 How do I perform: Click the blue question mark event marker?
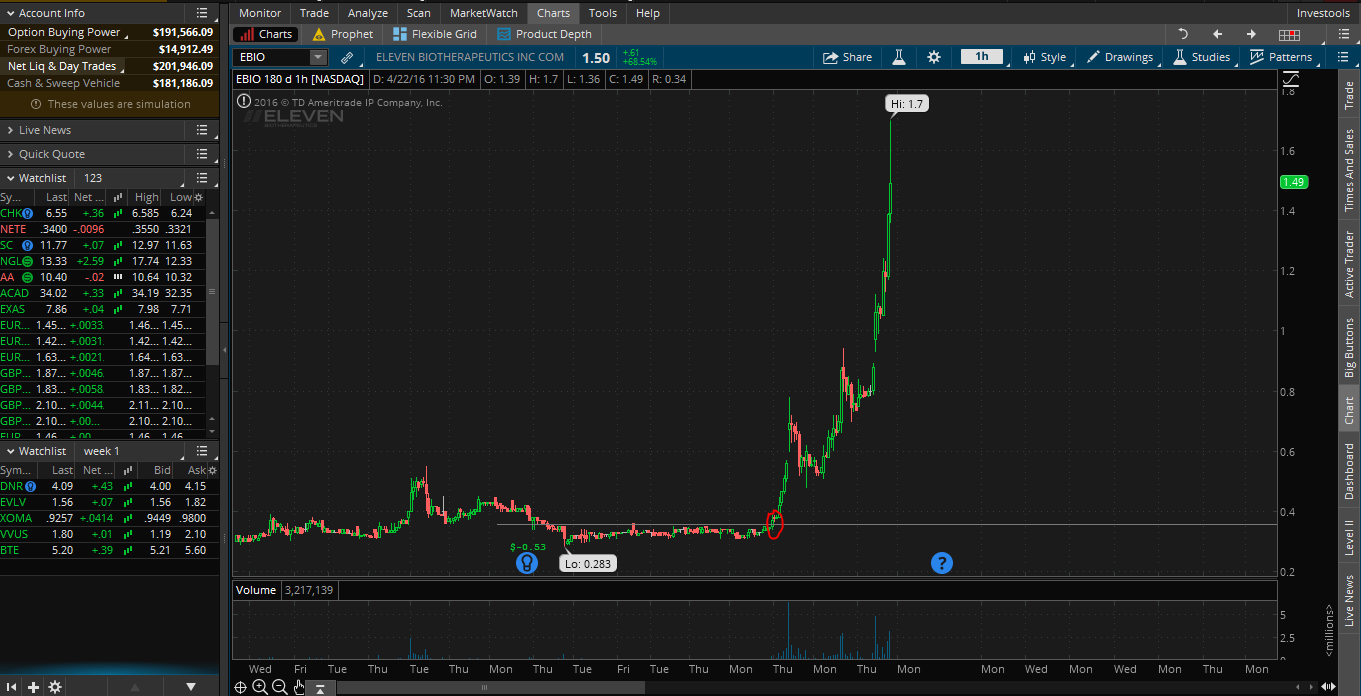coord(941,563)
